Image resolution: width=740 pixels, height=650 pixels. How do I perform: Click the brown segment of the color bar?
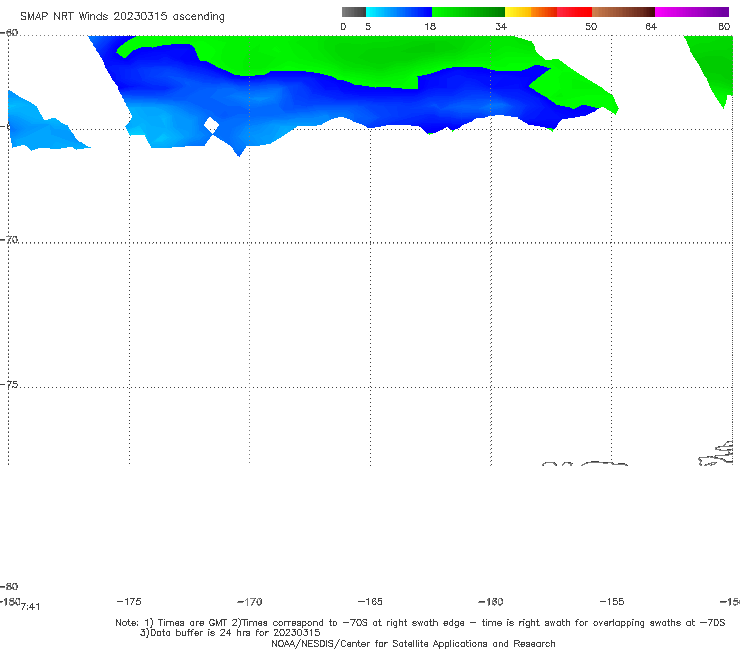click(x=623, y=12)
